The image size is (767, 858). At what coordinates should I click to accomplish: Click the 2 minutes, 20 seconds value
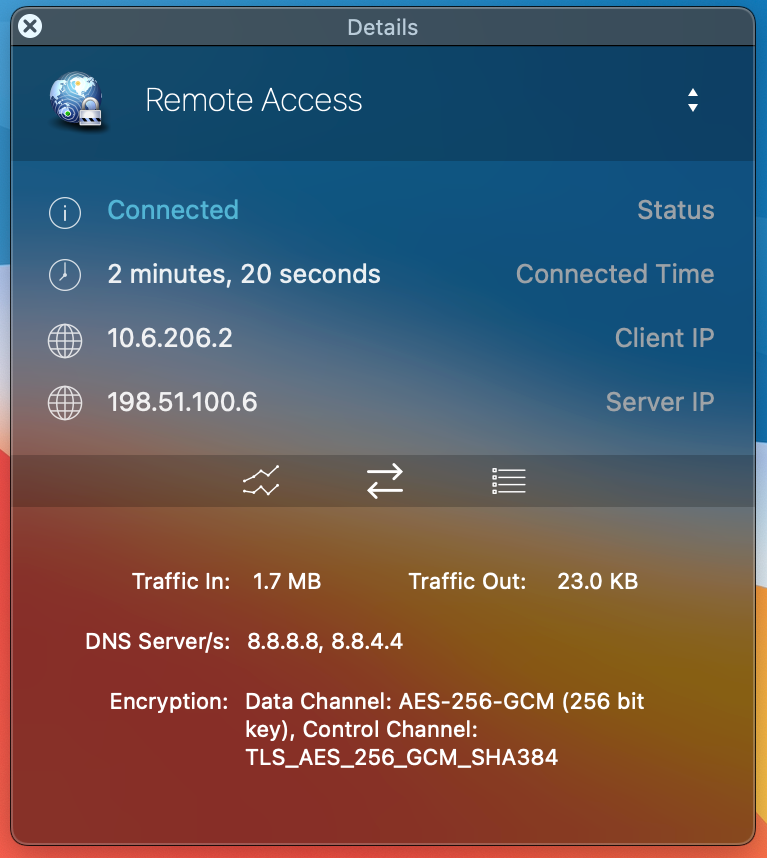click(x=244, y=274)
